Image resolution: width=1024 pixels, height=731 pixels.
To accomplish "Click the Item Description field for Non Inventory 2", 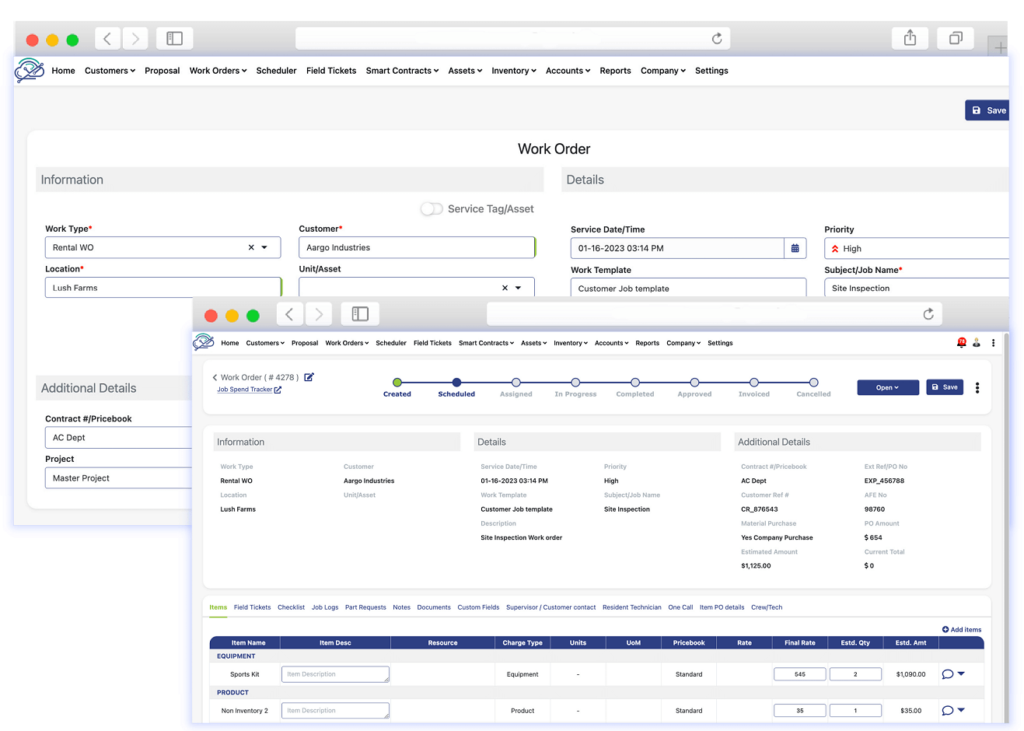I will tap(335, 710).
